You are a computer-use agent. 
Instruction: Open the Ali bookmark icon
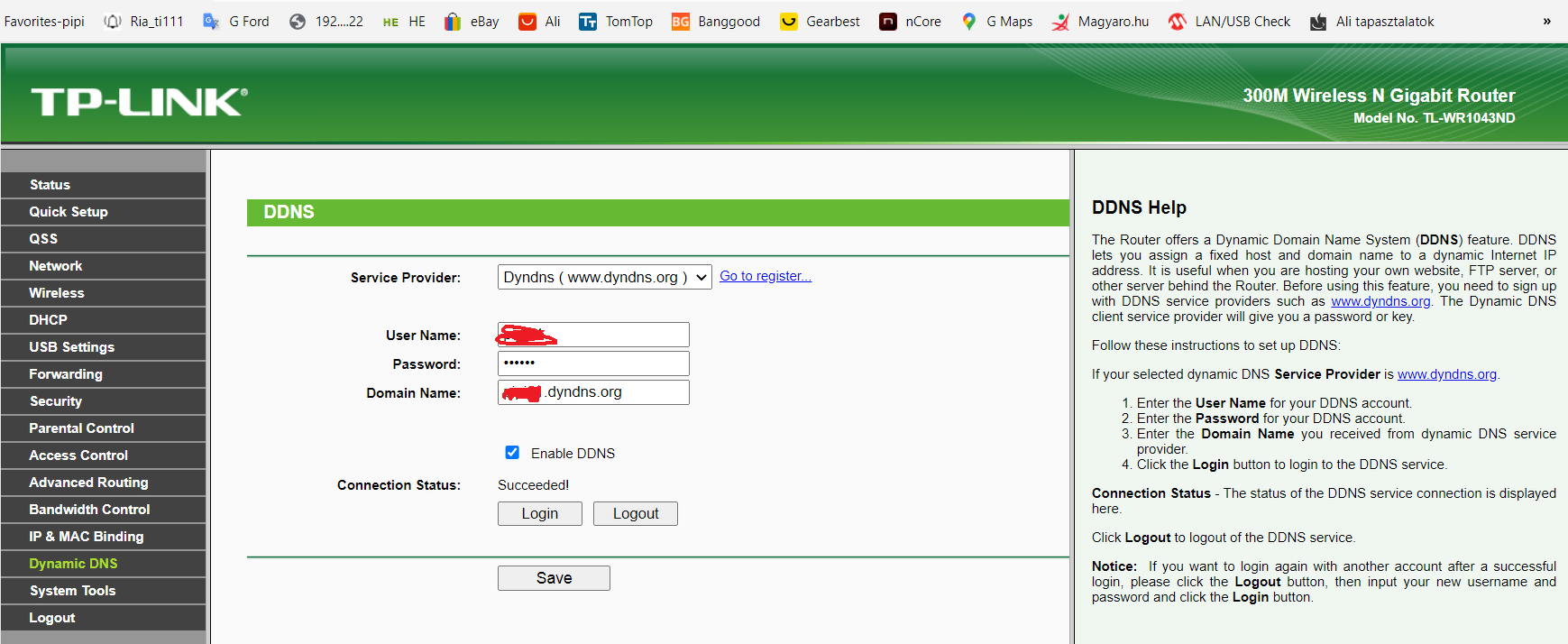pos(527,22)
